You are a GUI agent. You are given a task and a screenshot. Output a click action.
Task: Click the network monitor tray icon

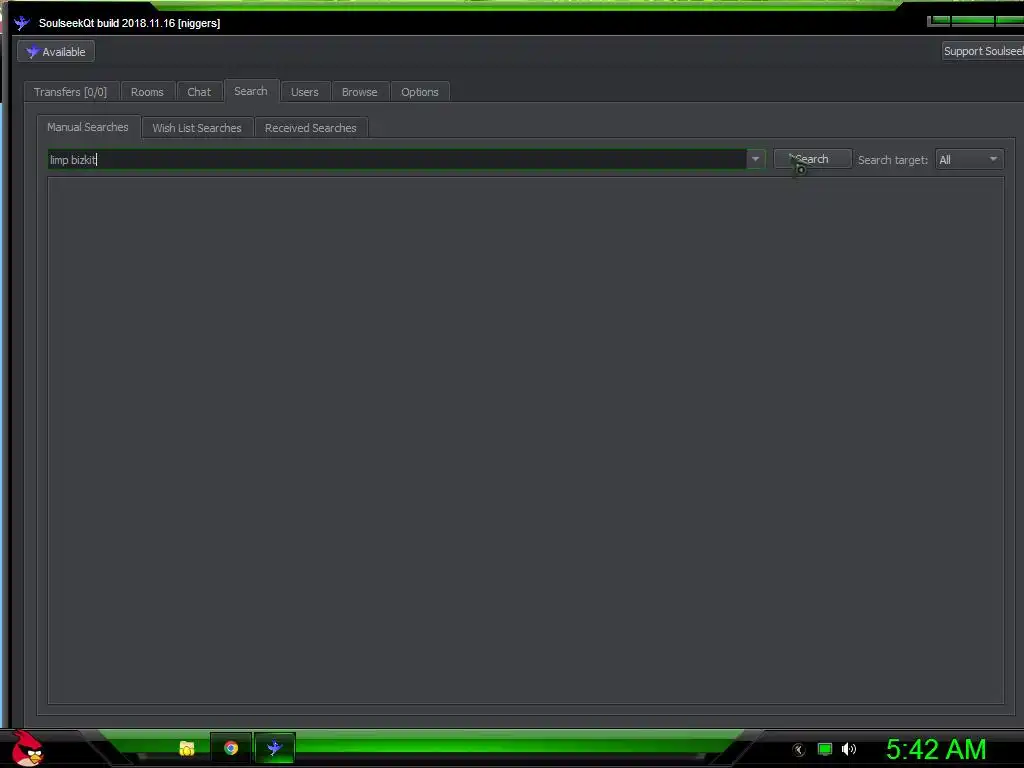click(825, 749)
